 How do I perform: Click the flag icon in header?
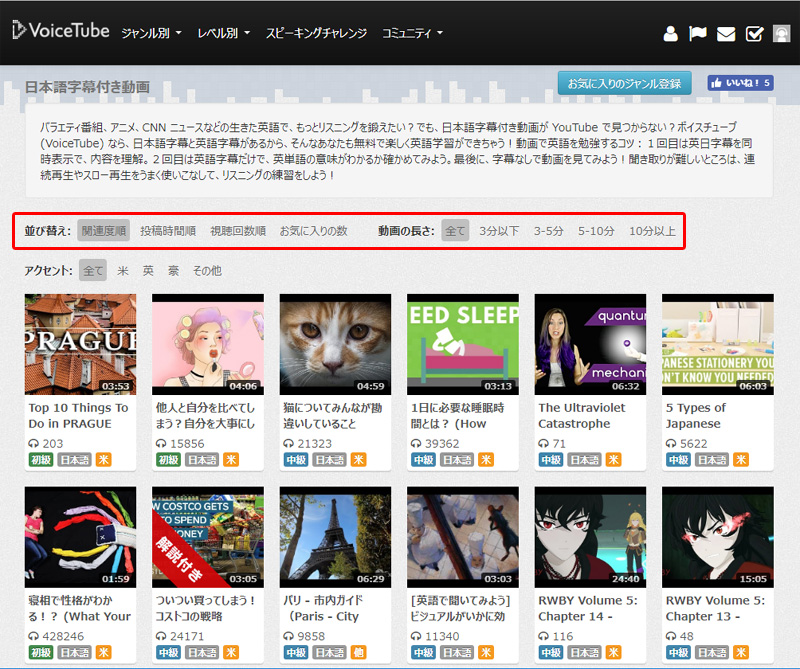point(698,34)
